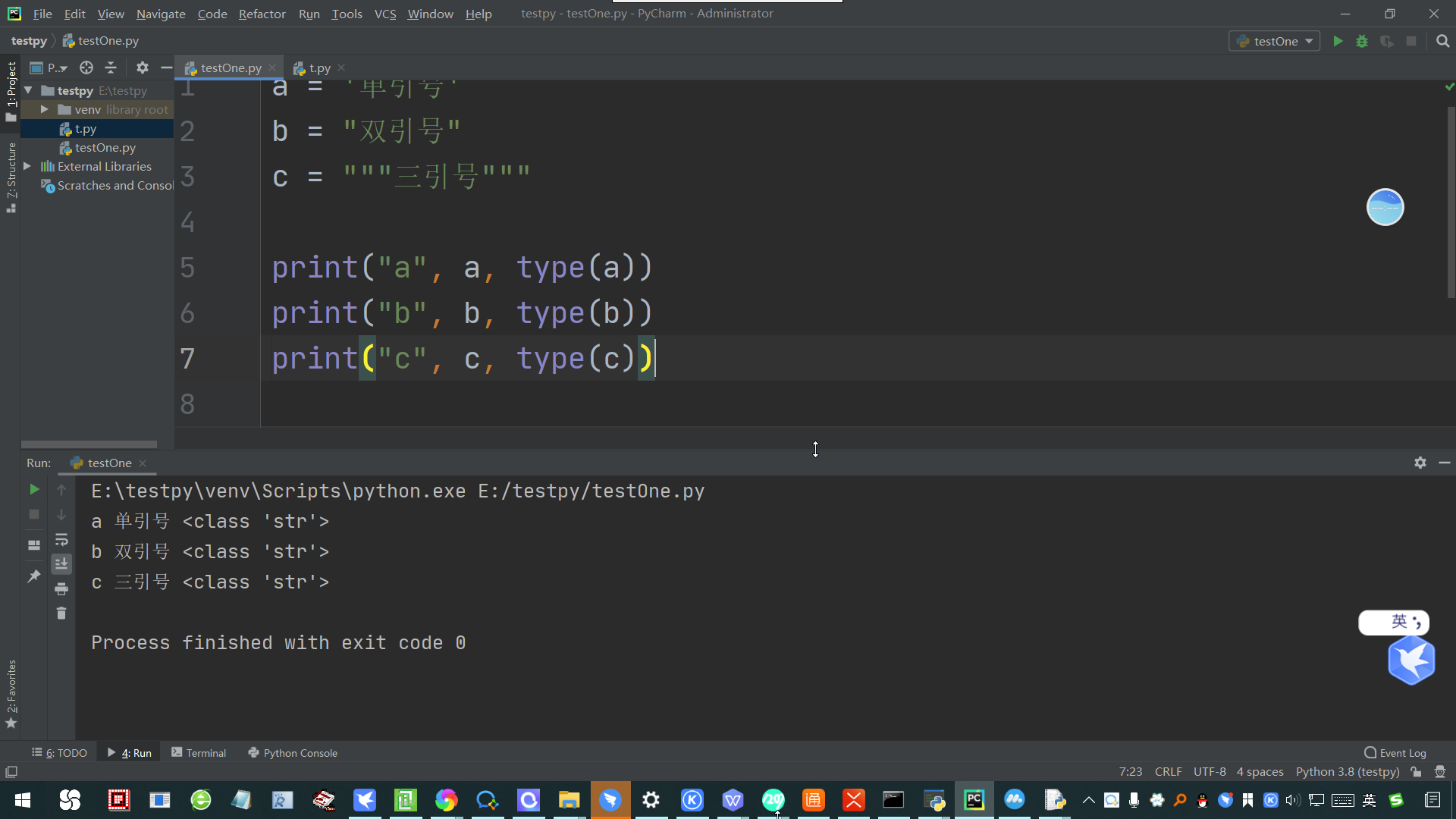Click the Locate/Scroll from Source target icon
Image resolution: width=1456 pixels, height=819 pixels.
[86, 67]
